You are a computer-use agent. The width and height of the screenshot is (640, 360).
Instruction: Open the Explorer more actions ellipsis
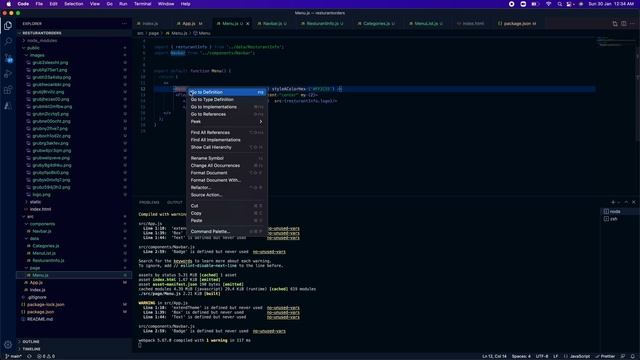(124, 24)
